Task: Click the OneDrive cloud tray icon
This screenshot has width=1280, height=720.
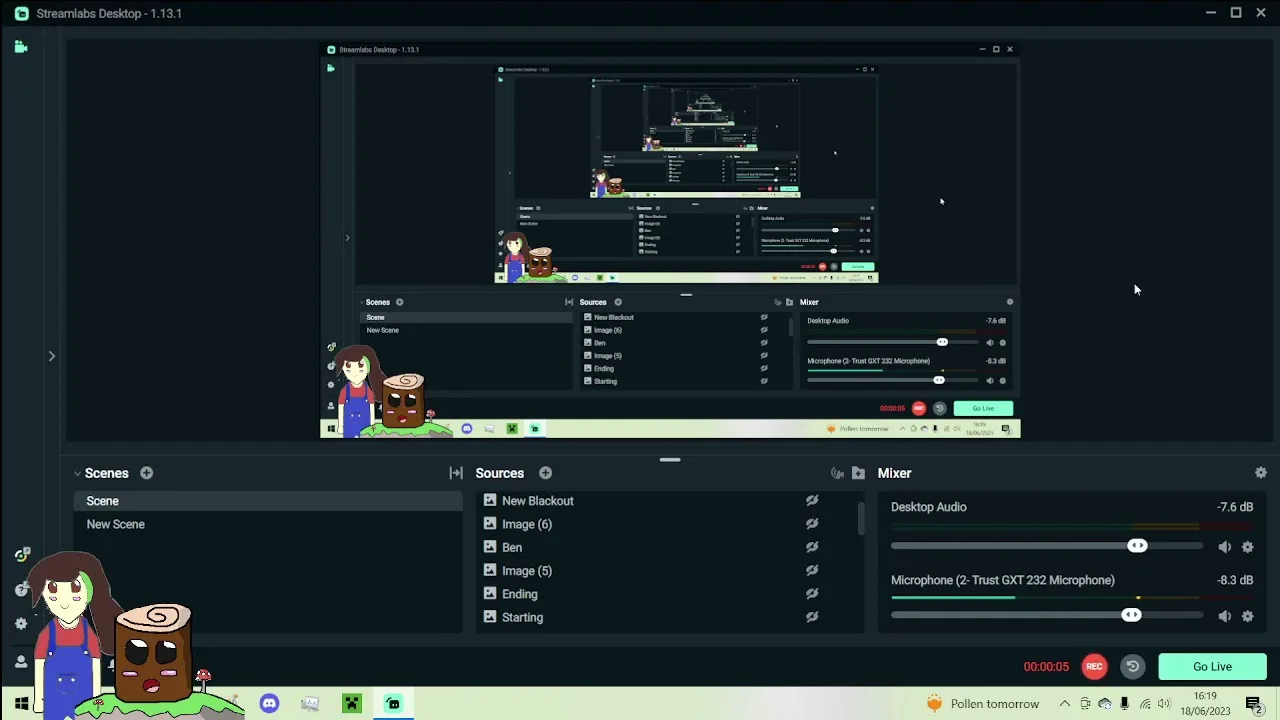Action: coord(1105,704)
